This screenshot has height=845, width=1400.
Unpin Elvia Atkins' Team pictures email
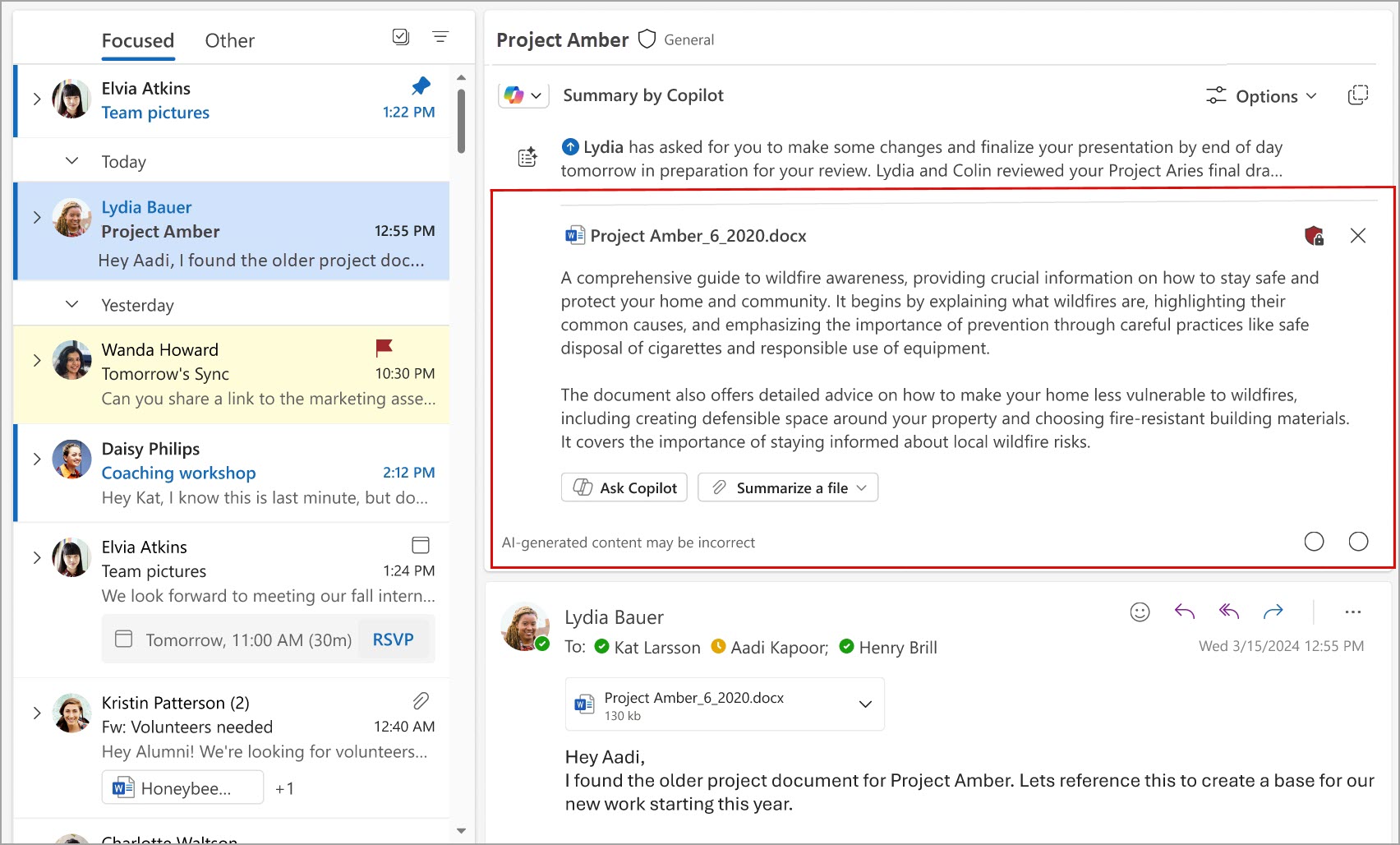tap(420, 85)
